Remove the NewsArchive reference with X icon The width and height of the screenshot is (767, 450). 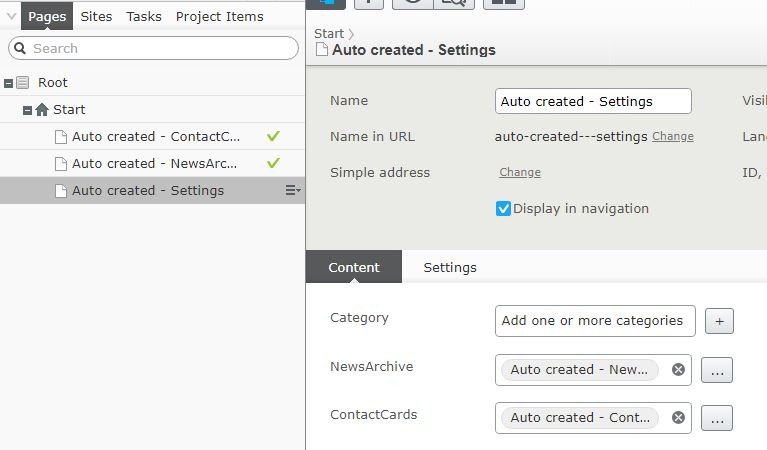click(x=678, y=370)
